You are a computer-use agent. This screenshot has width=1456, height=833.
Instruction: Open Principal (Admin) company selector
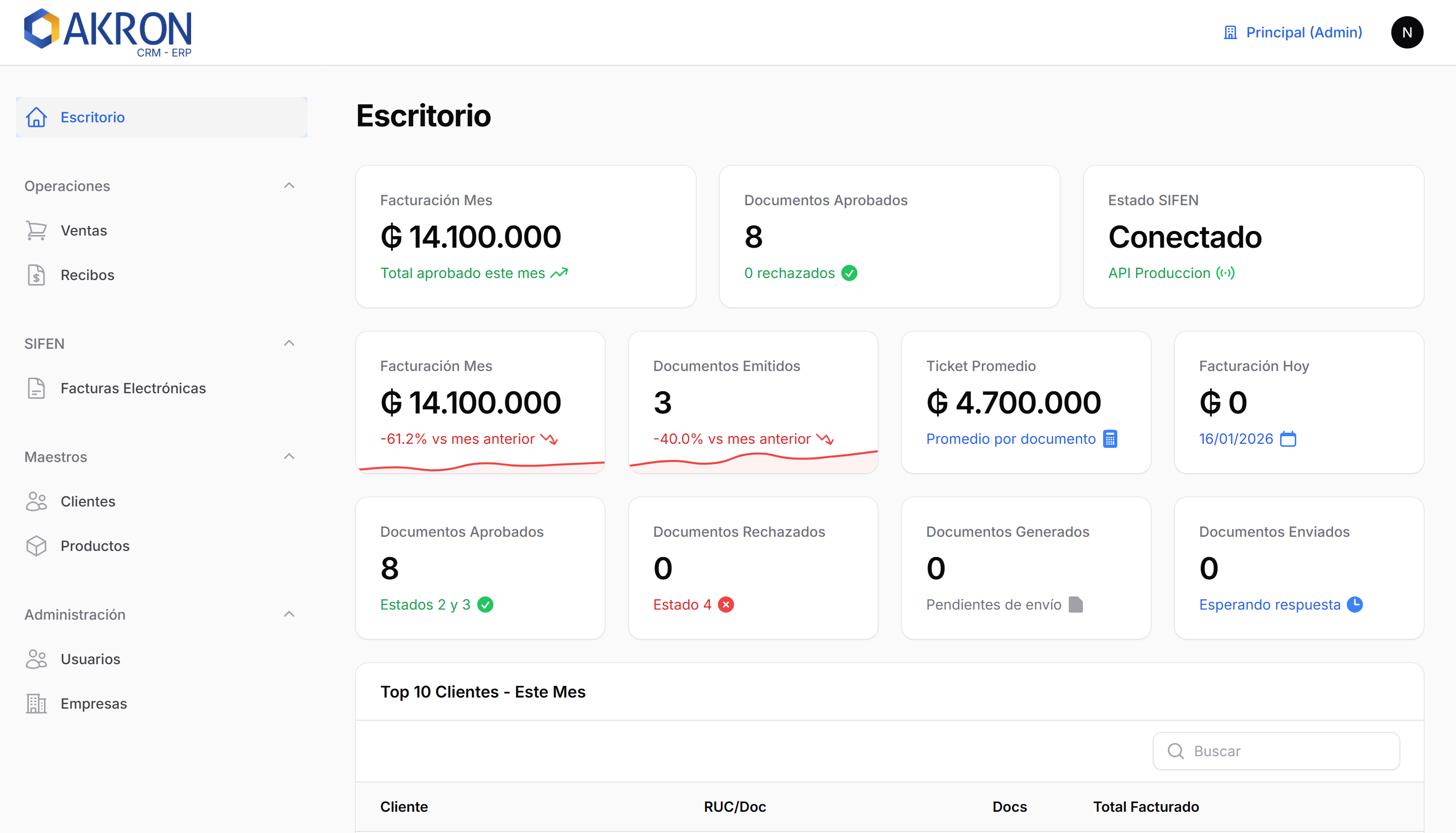(1293, 33)
